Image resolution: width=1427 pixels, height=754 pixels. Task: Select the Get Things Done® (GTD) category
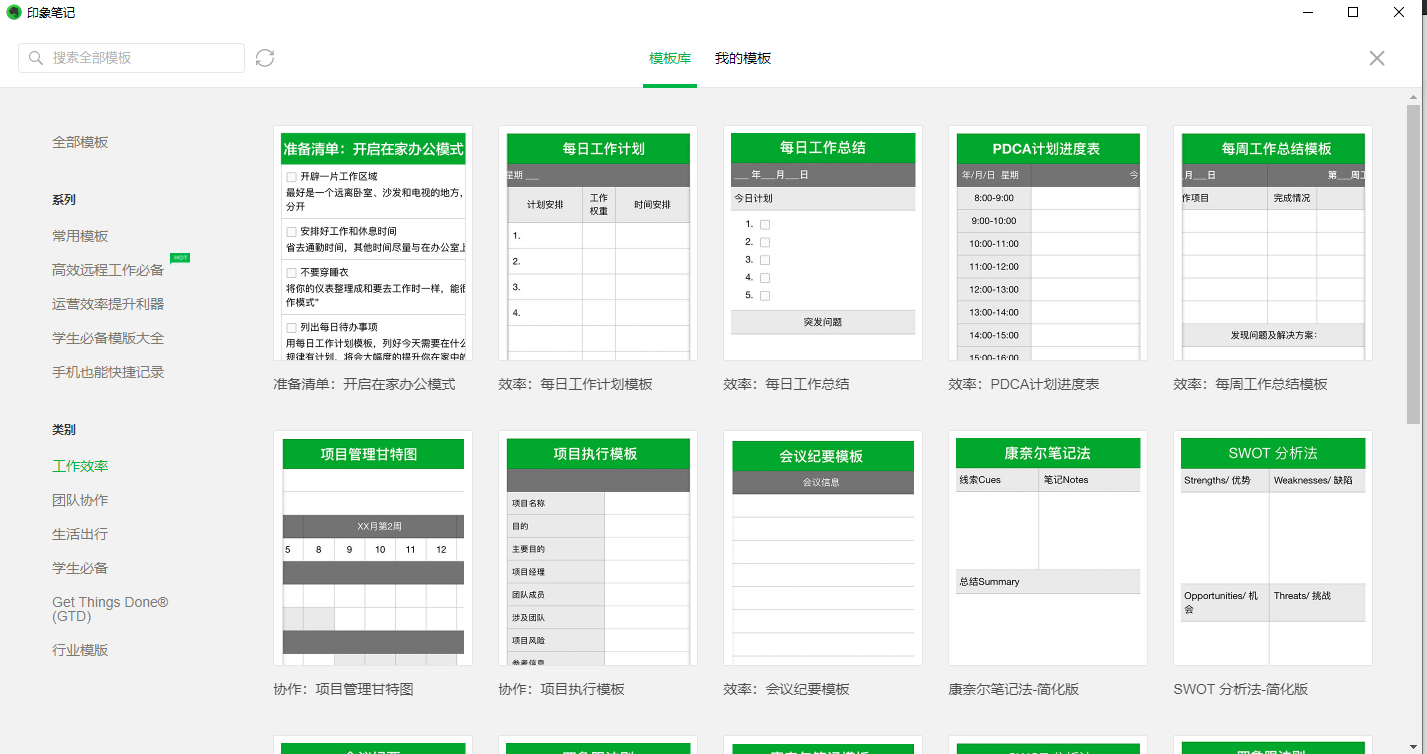click(x=110, y=609)
